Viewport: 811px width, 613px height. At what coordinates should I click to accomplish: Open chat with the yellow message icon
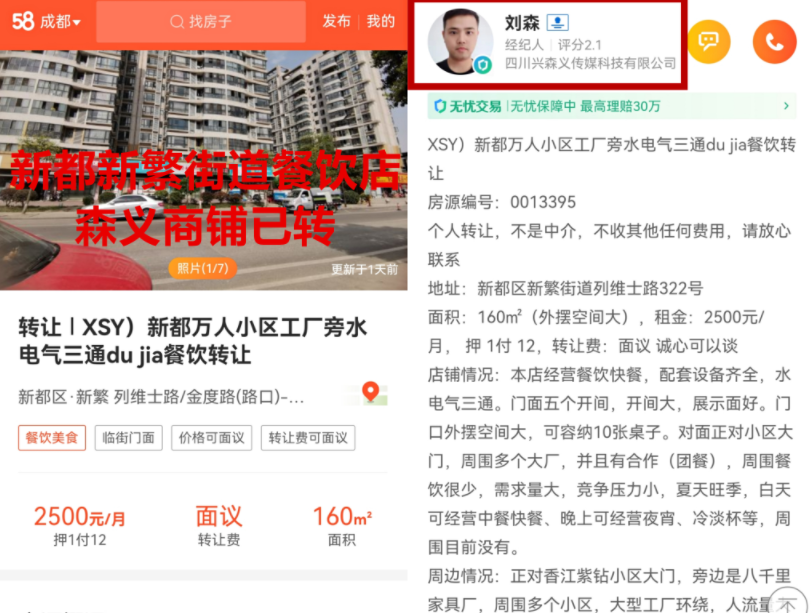click(709, 41)
